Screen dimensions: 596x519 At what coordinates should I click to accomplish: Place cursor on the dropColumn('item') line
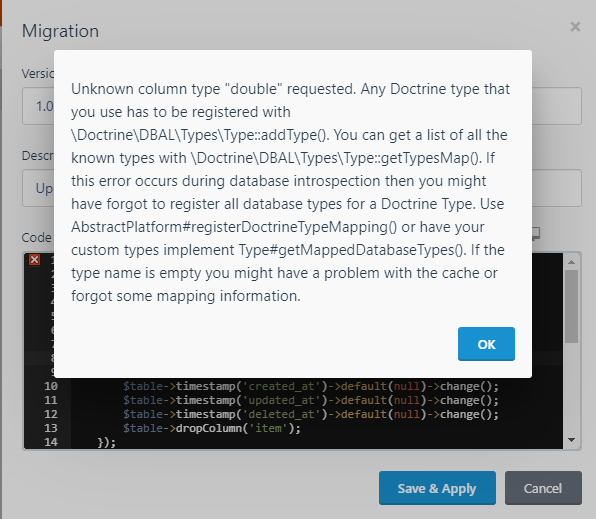[212, 428]
